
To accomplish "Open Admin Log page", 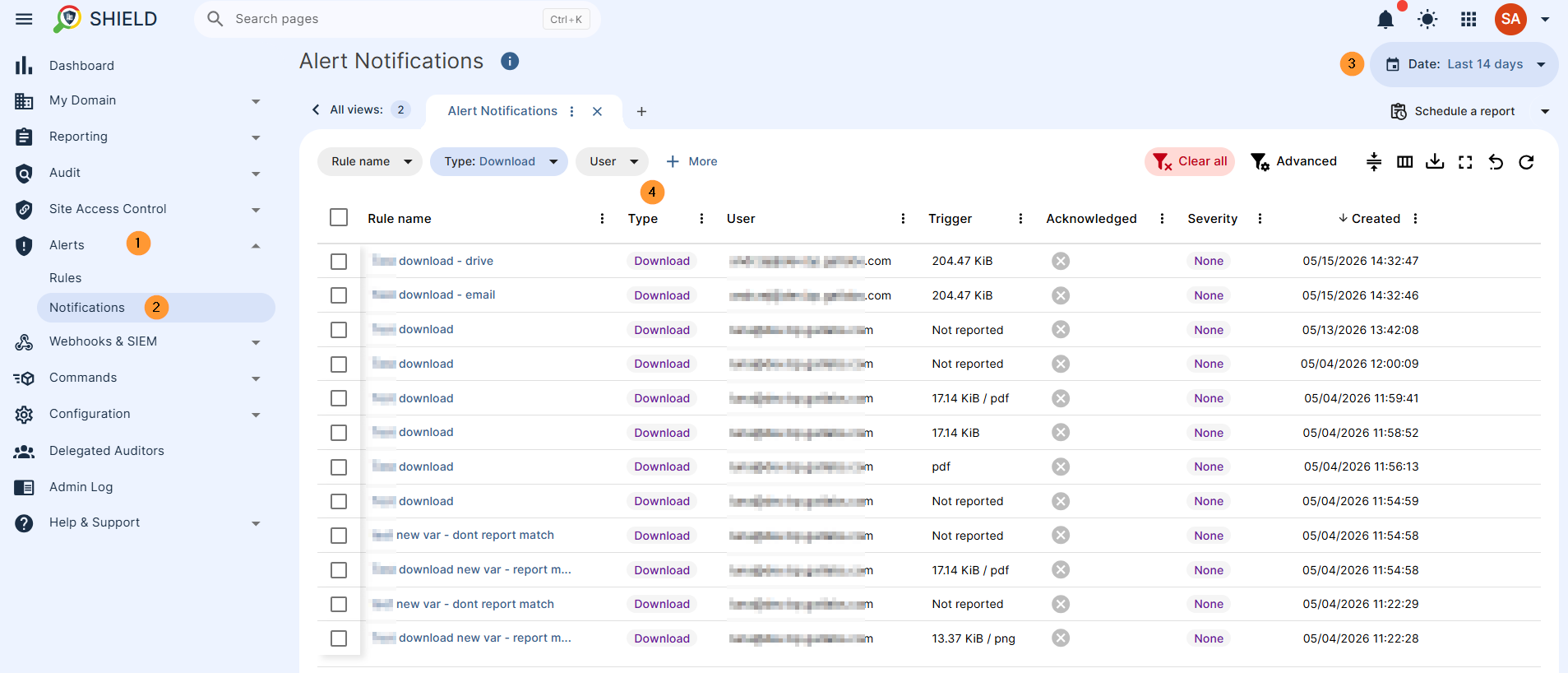I will pos(81,487).
